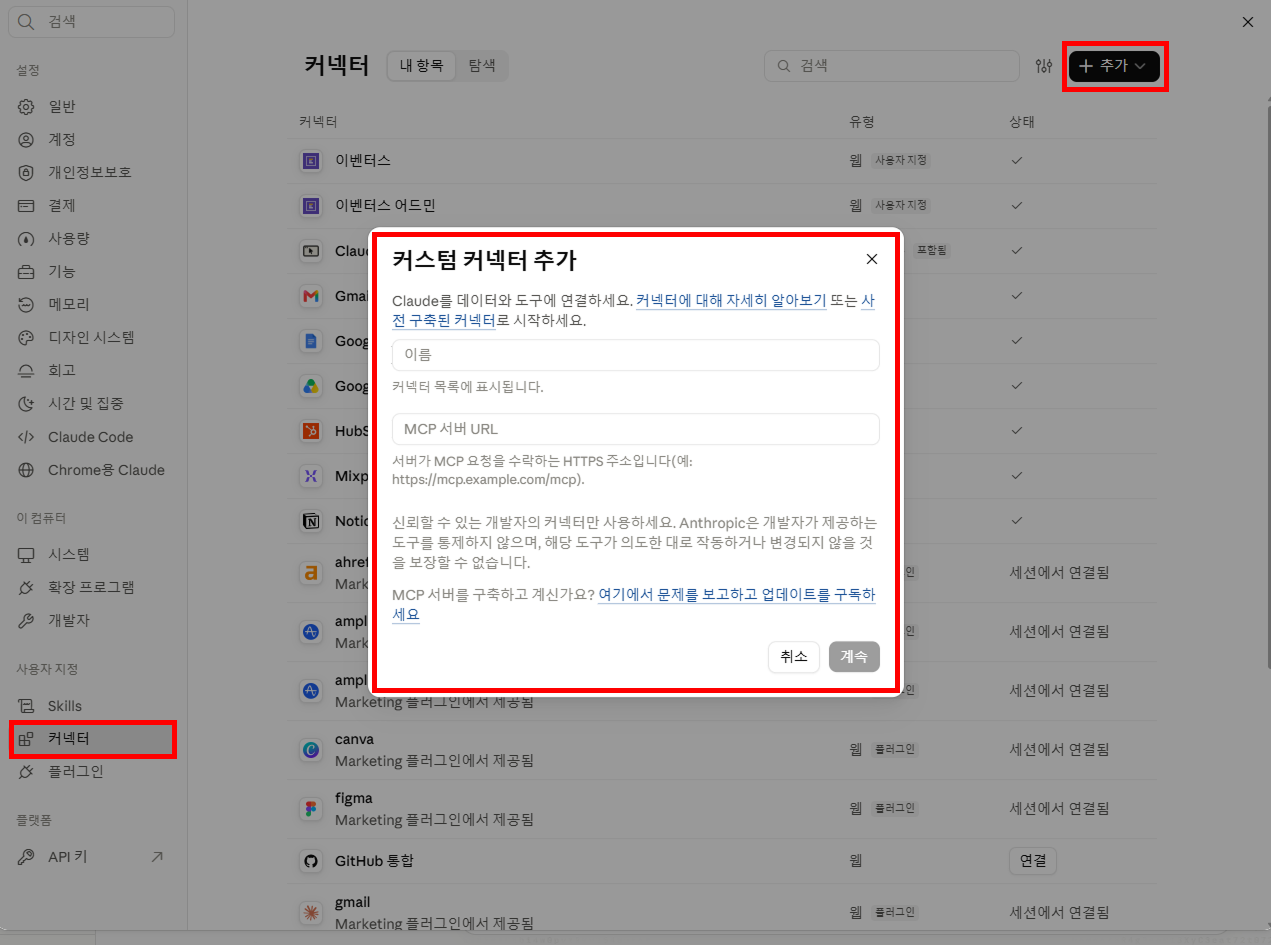
Task: Open 플러그인 plugins page
Action: click(x=92, y=772)
